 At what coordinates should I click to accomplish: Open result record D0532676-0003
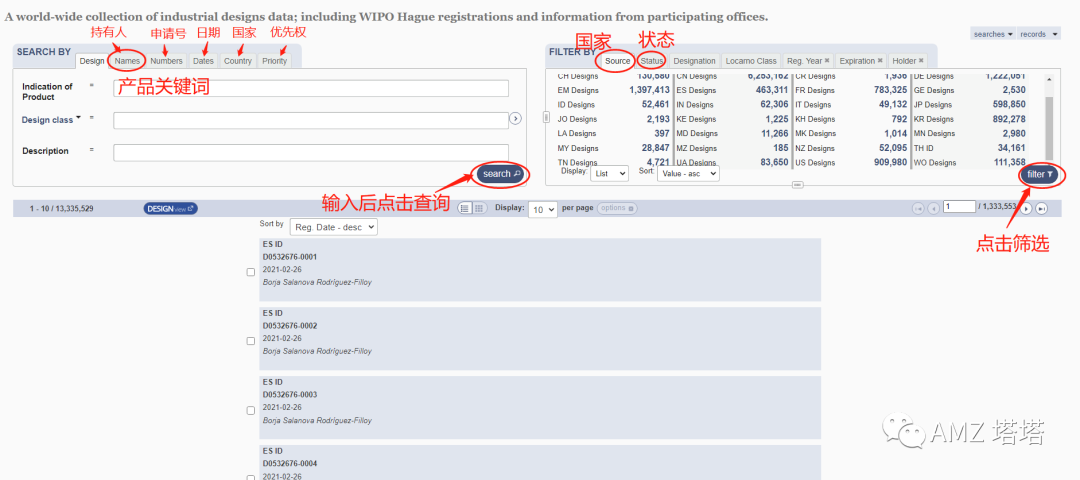[540, 408]
